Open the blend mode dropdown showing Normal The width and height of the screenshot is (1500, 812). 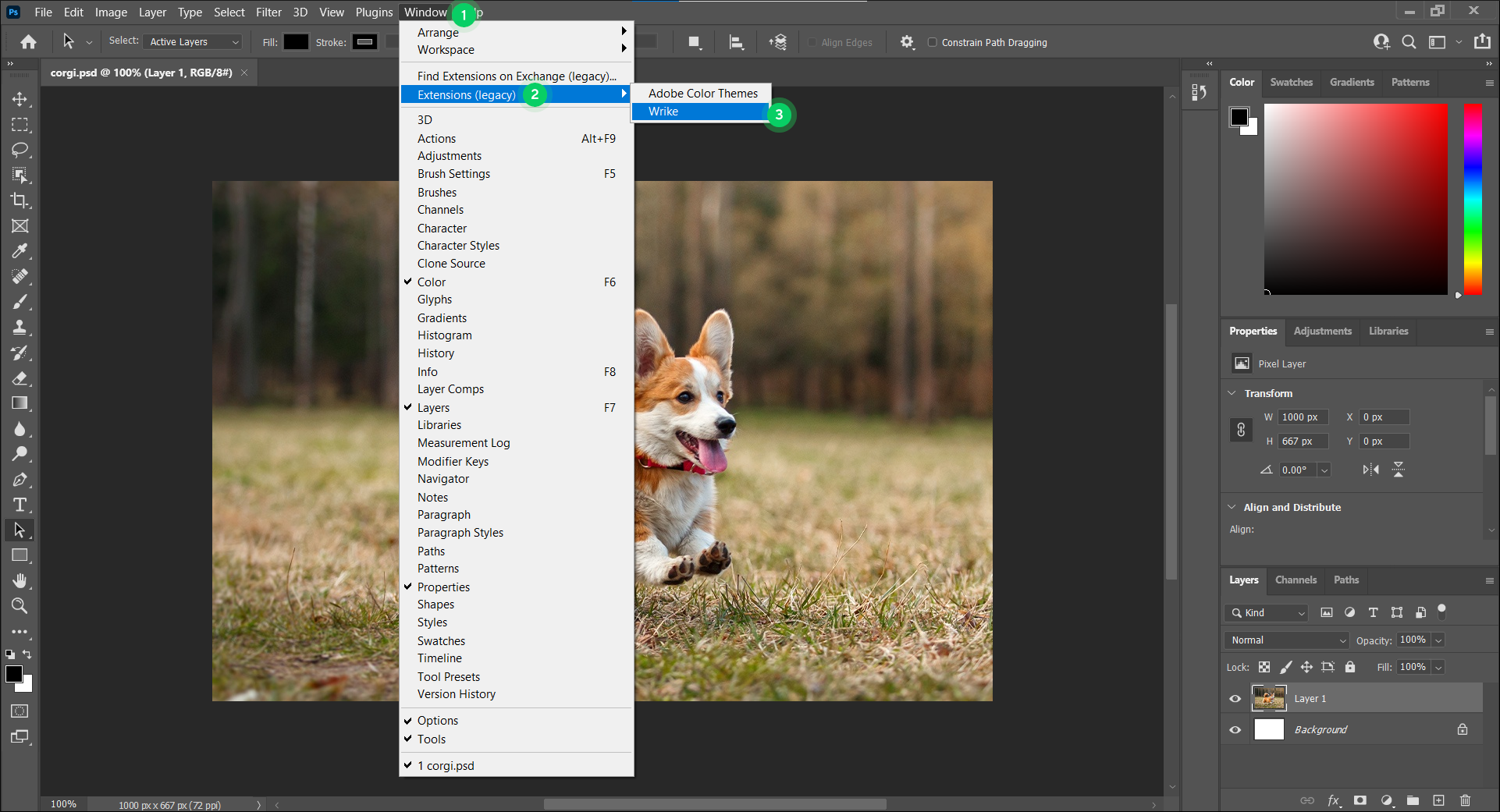point(1285,640)
